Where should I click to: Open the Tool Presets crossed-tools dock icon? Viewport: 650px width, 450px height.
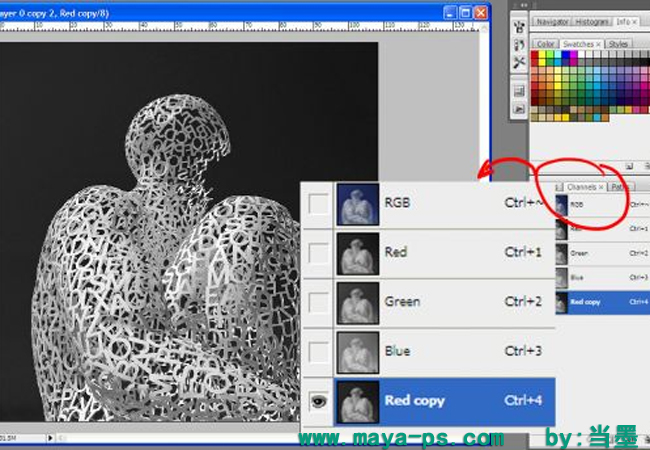pyautogui.click(x=519, y=63)
